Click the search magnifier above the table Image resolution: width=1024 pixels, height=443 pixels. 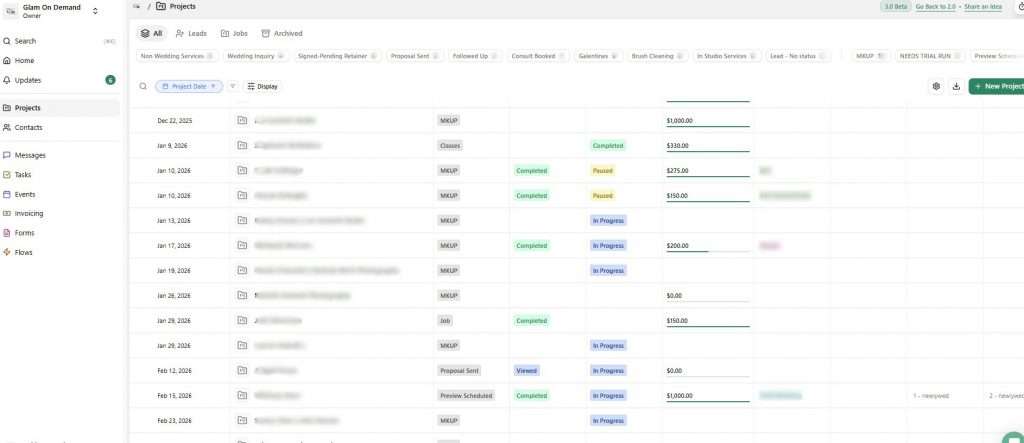(x=143, y=87)
